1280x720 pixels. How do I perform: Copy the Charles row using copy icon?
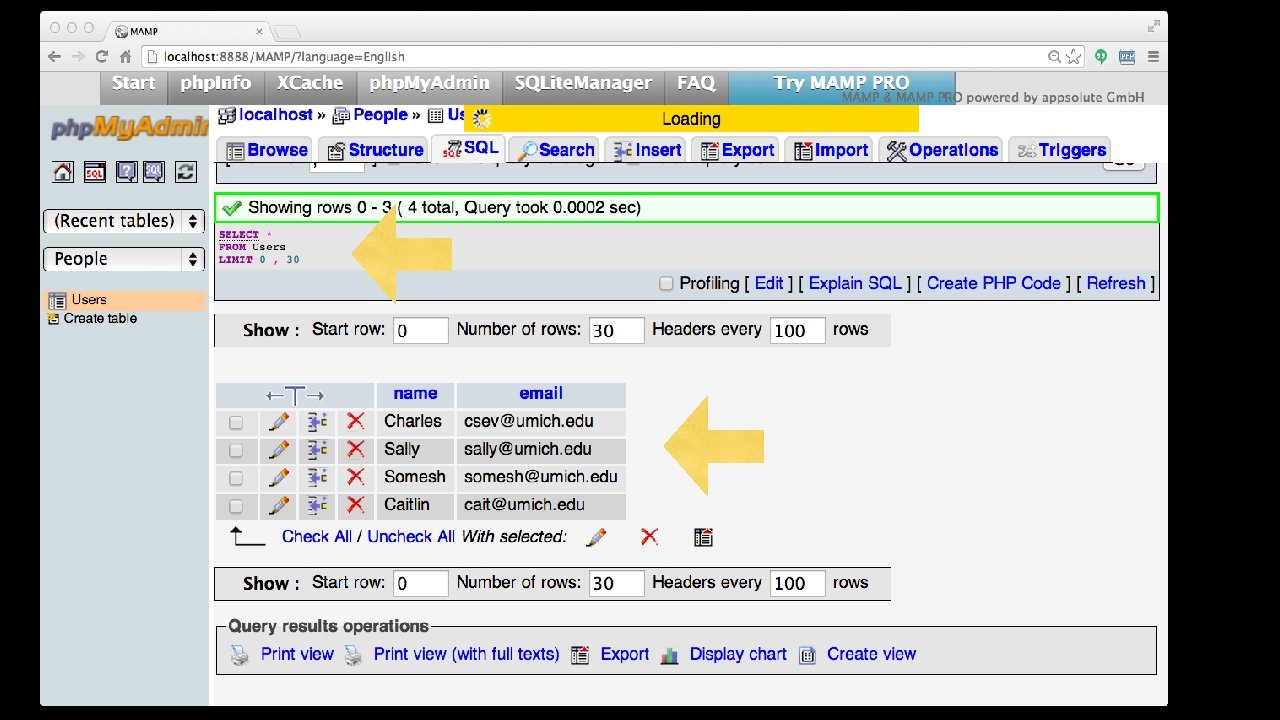318,422
